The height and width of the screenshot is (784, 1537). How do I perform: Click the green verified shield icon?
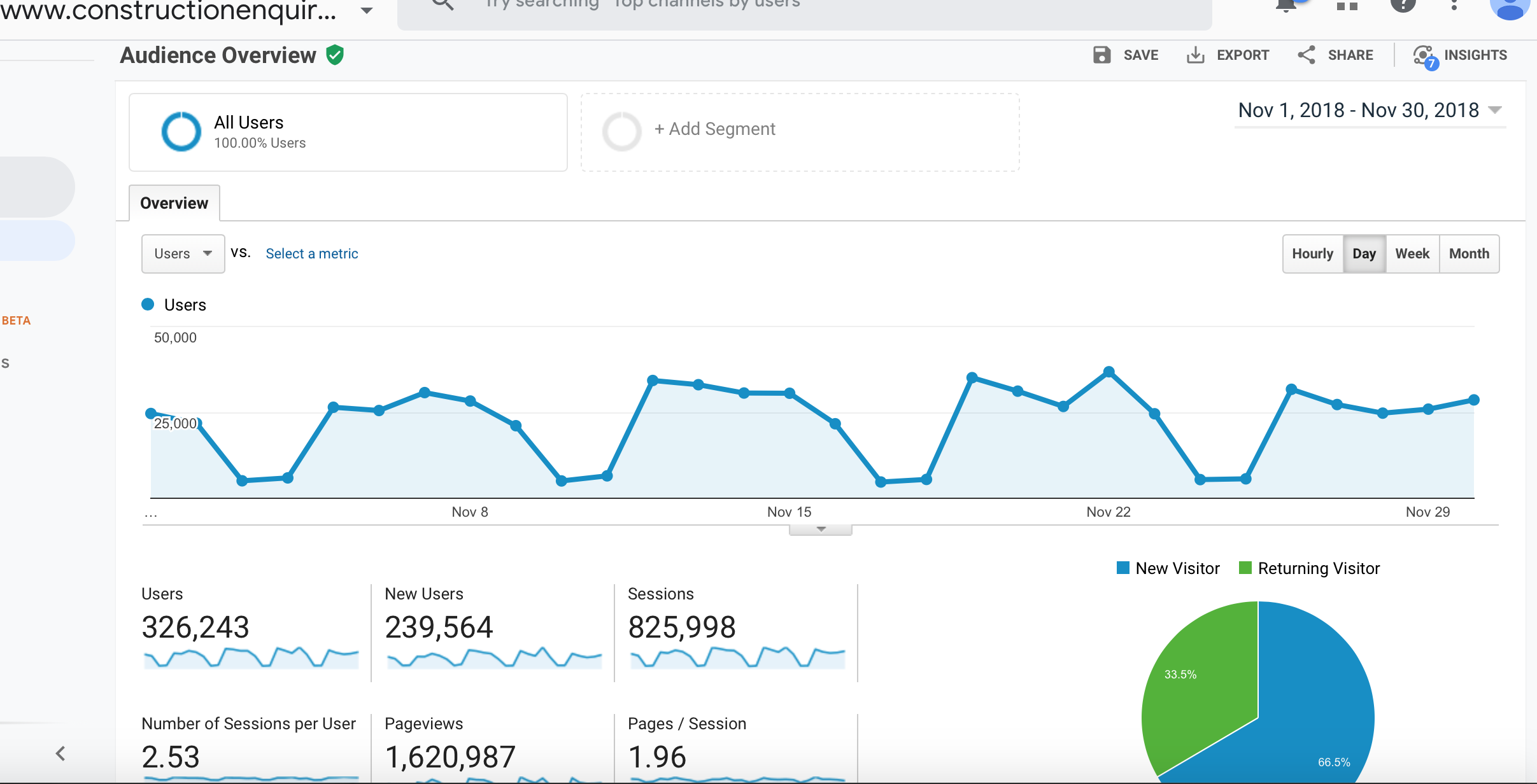point(335,55)
